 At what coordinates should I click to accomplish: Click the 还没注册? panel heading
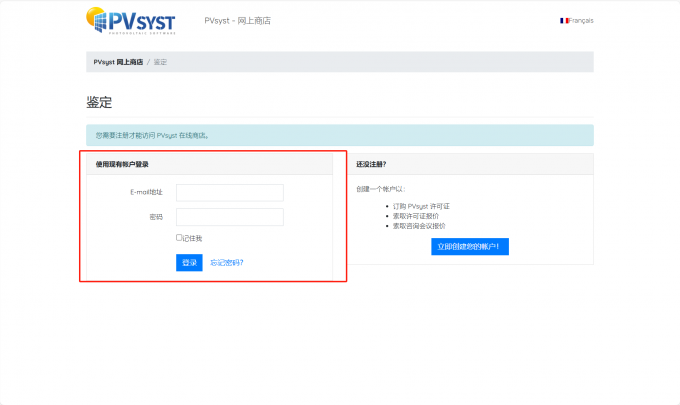tap(371, 164)
